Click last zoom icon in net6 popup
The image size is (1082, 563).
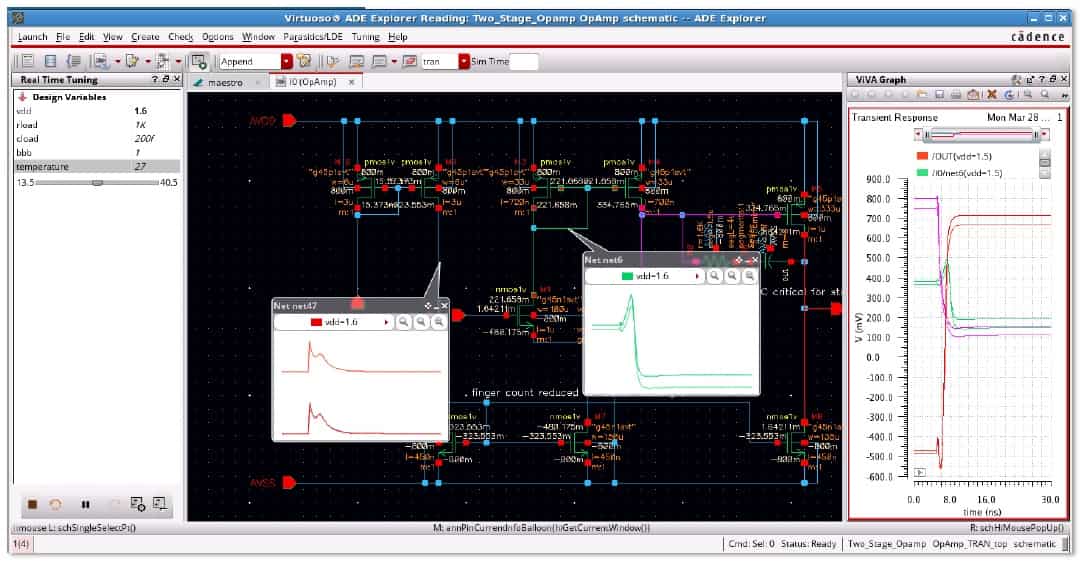click(749, 276)
